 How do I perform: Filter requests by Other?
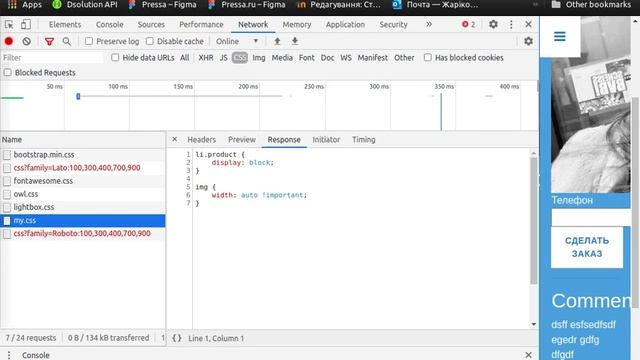coord(404,58)
